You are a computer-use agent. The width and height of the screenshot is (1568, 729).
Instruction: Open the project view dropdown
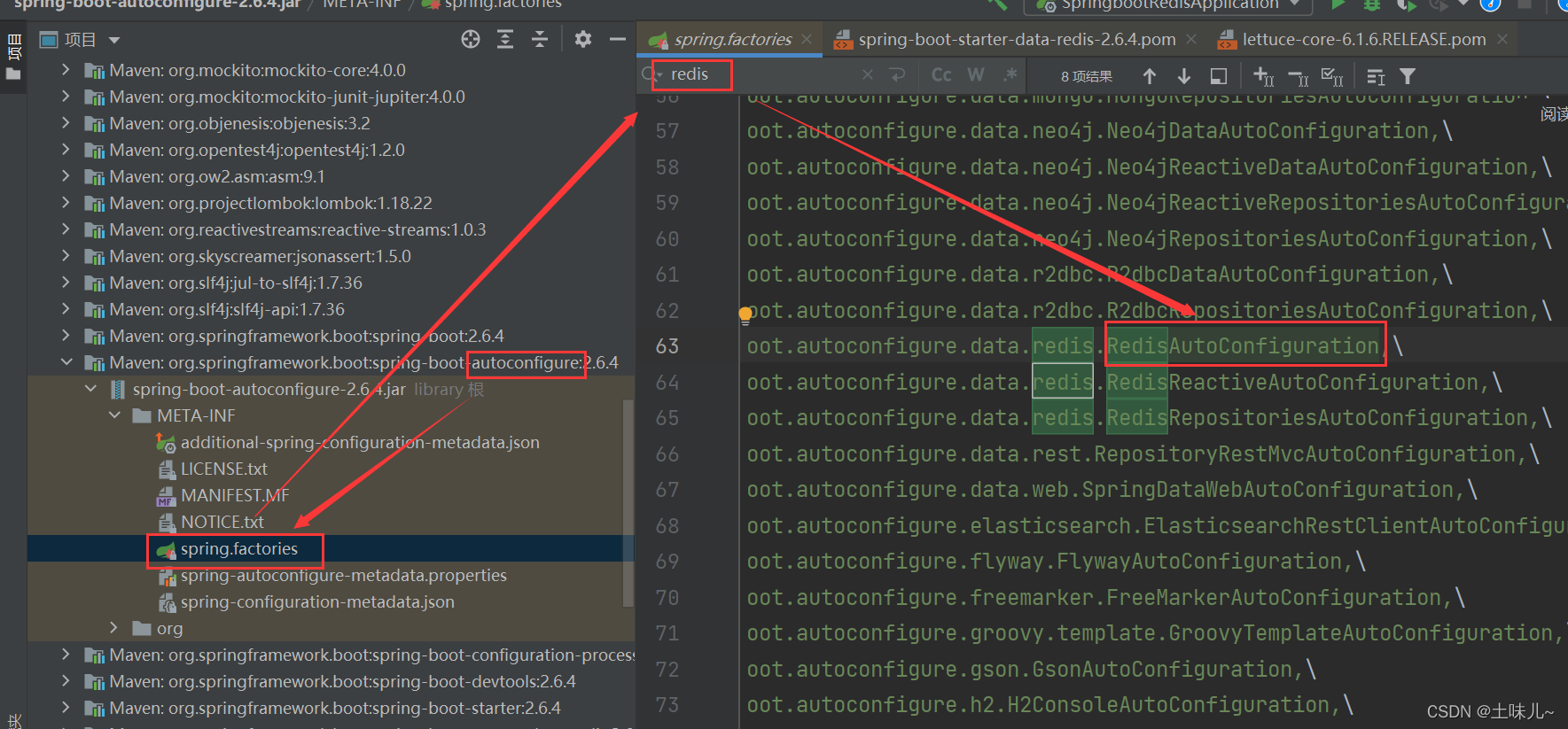tap(114, 40)
